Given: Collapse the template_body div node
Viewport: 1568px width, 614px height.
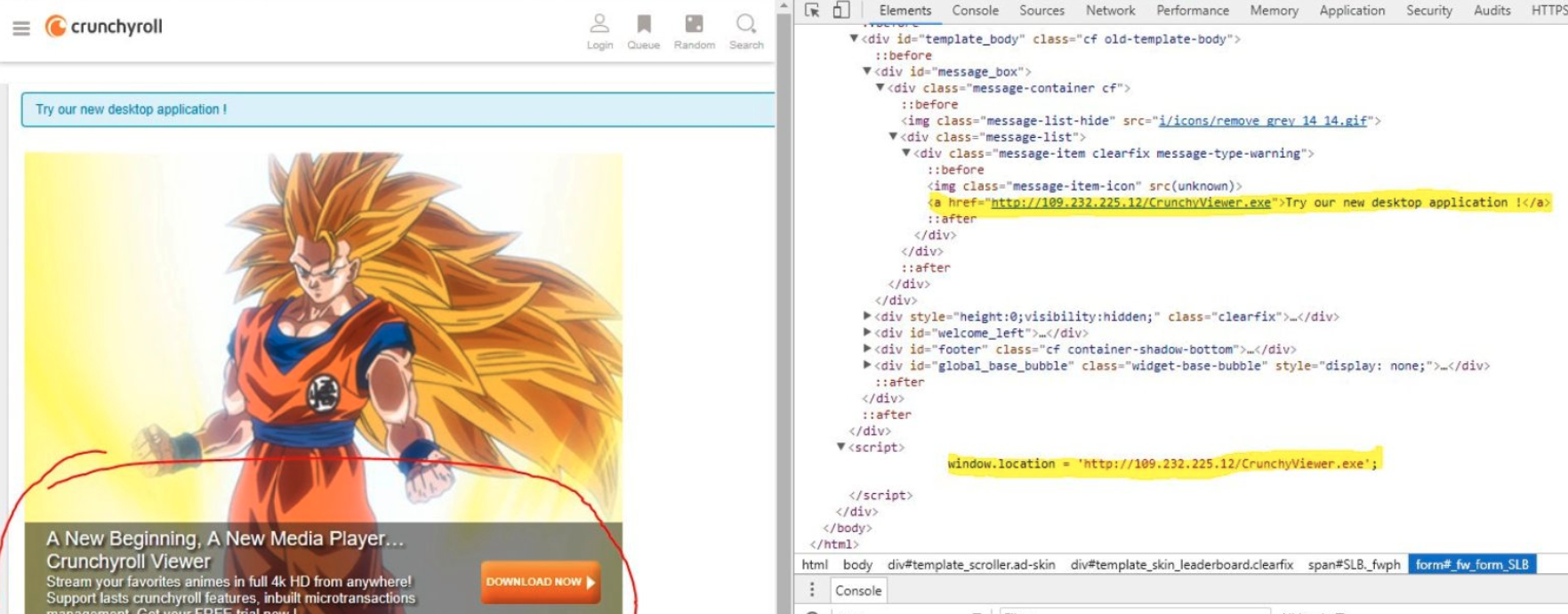Looking at the screenshot, I should pyautogui.click(x=854, y=39).
